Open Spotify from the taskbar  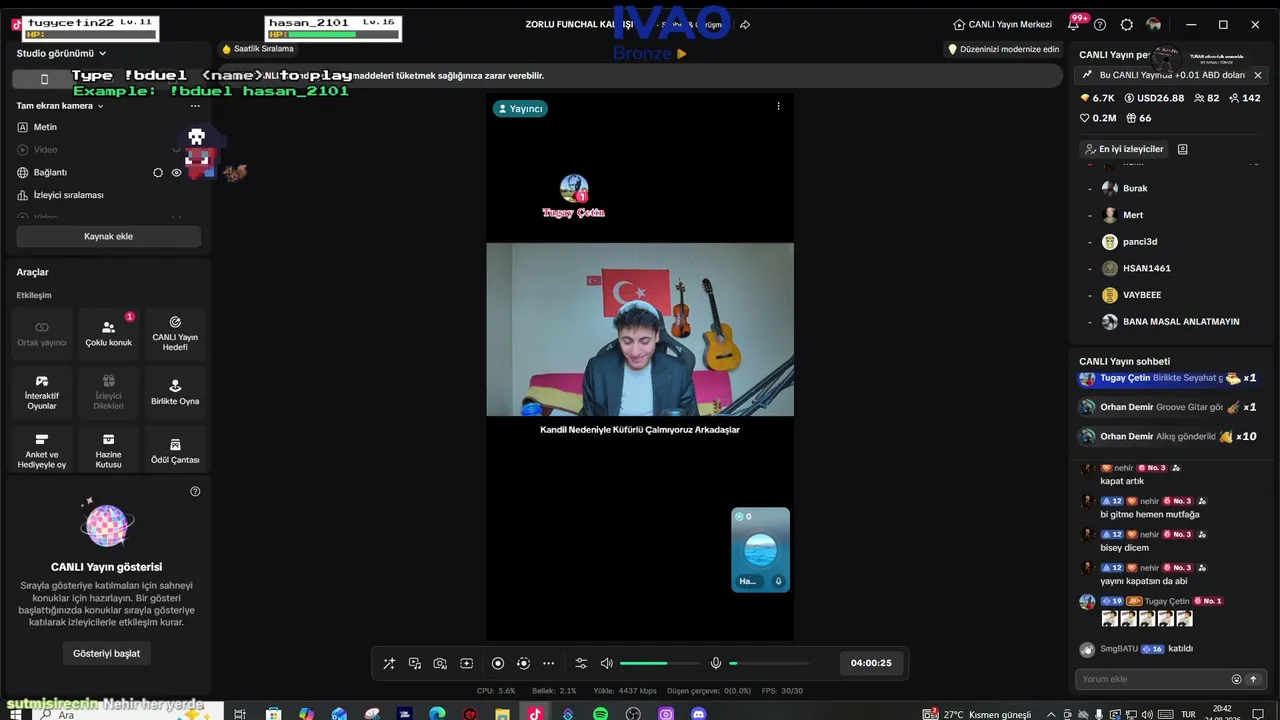600,714
